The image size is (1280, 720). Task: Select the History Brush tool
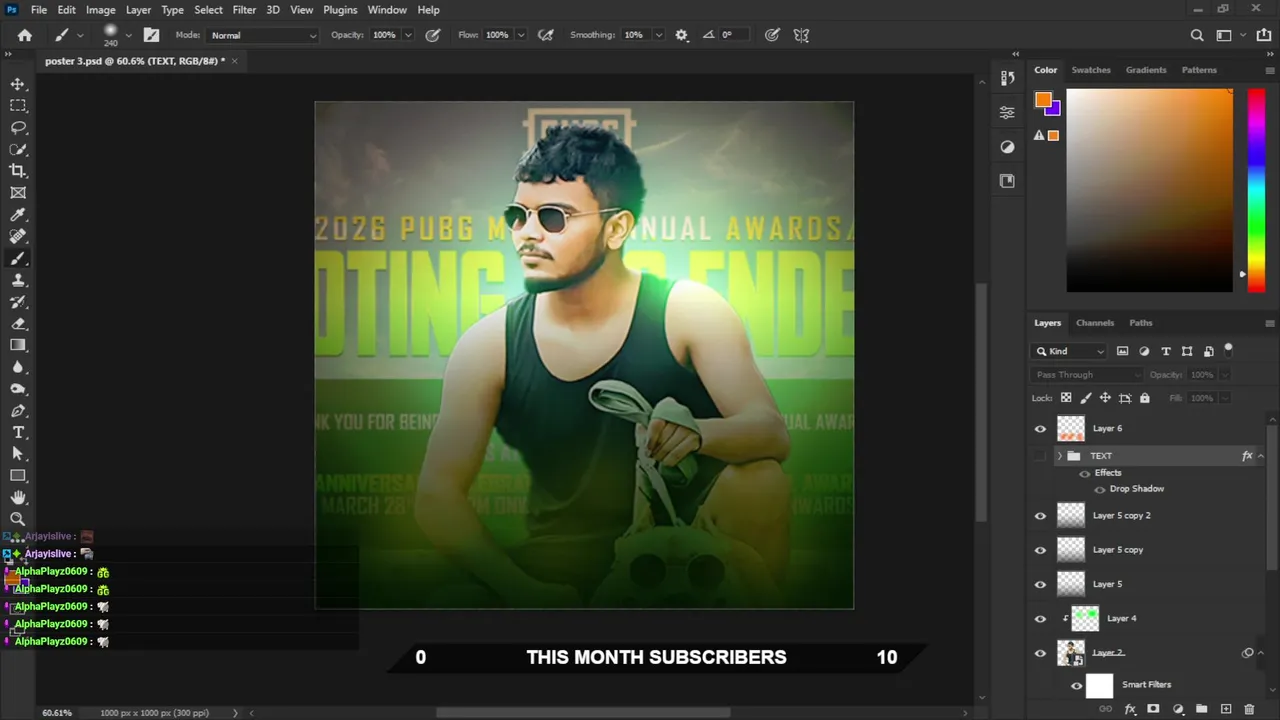point(18,302)
